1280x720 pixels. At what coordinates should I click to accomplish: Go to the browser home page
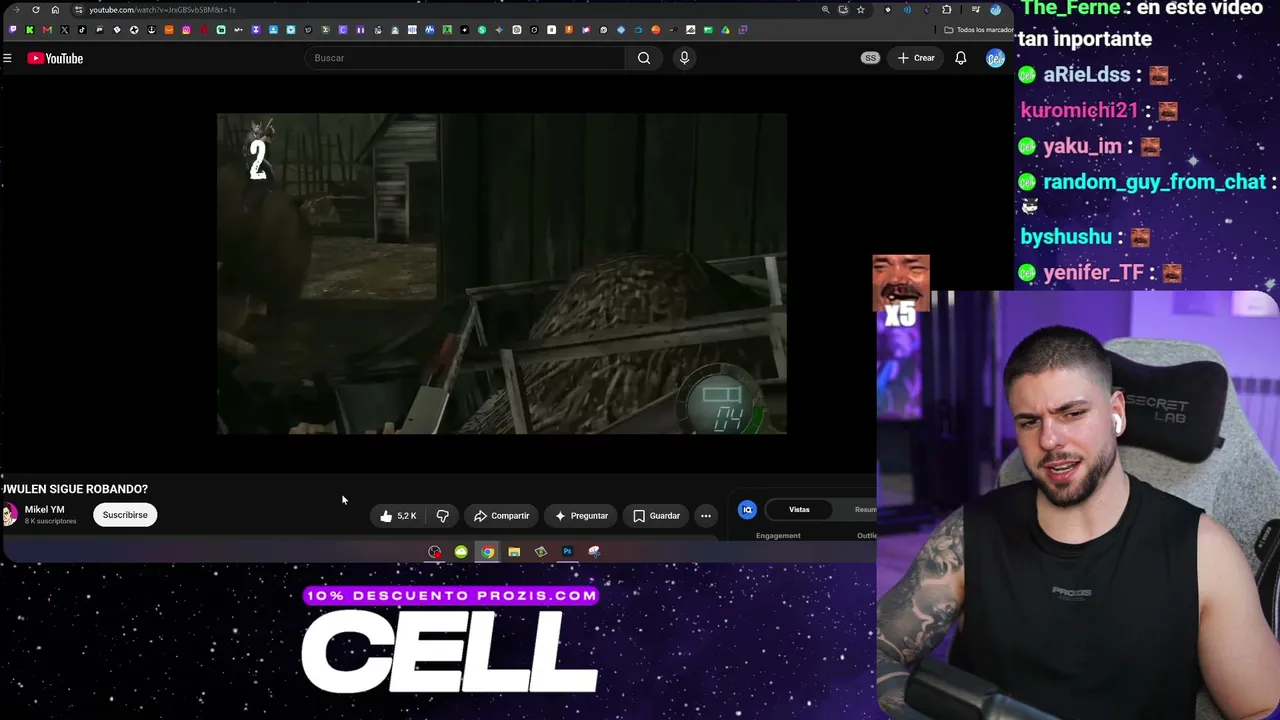click(55, 10)
